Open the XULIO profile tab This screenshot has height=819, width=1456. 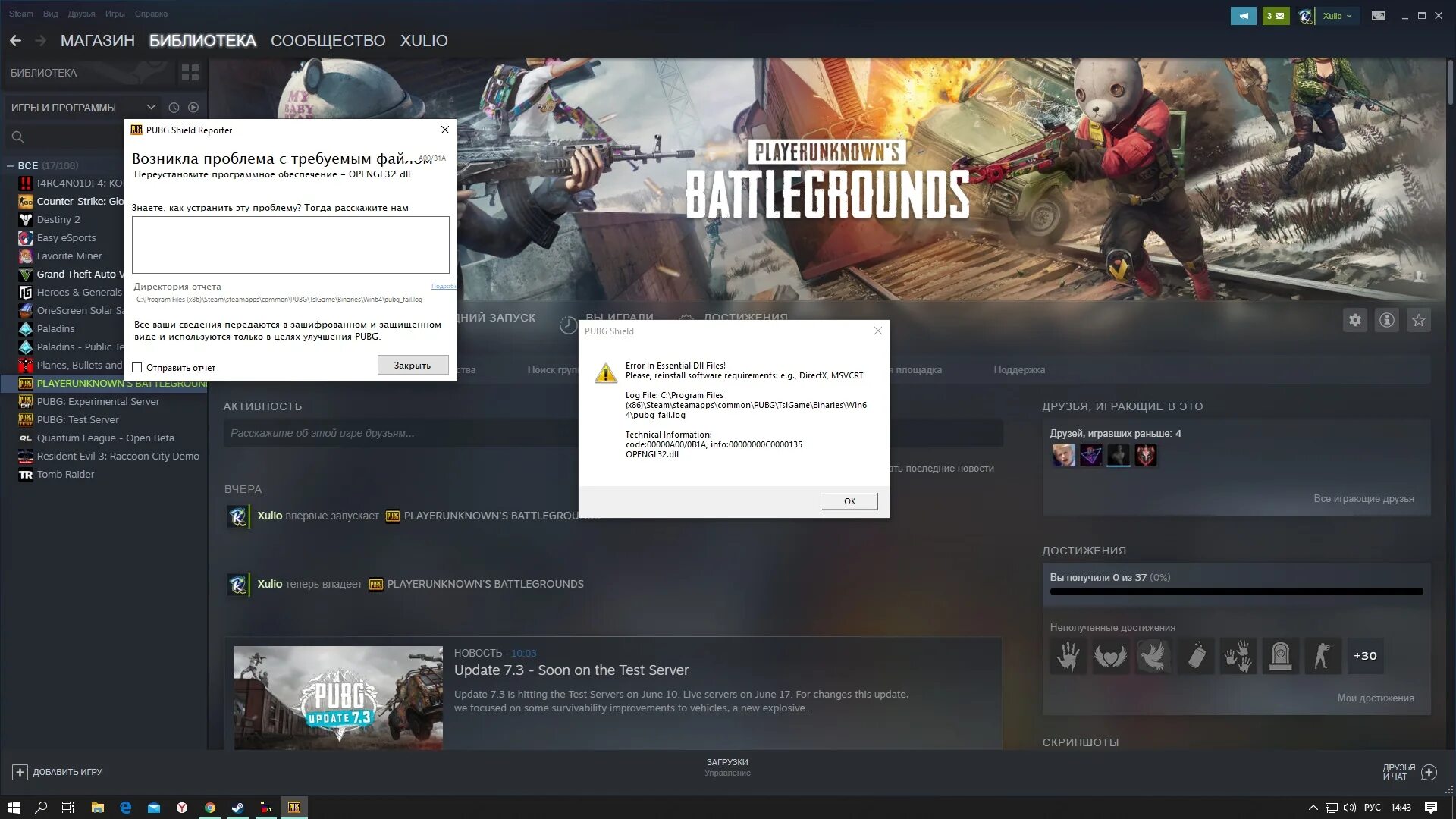424,41
